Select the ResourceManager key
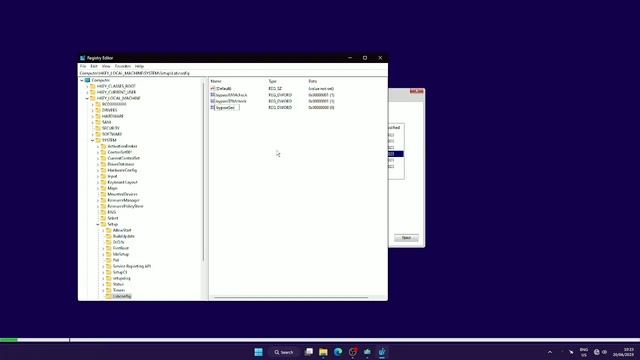 pyautogui.click(x=123, y=200)
